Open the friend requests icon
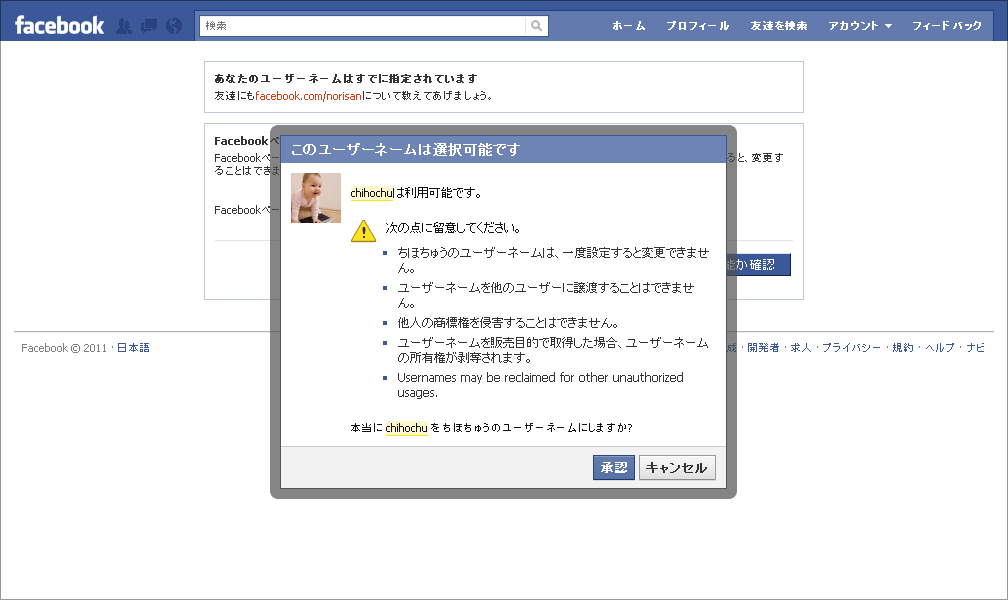Image resolution: width=1008 pixels, height=600 pixels. [x=124, y=26]
